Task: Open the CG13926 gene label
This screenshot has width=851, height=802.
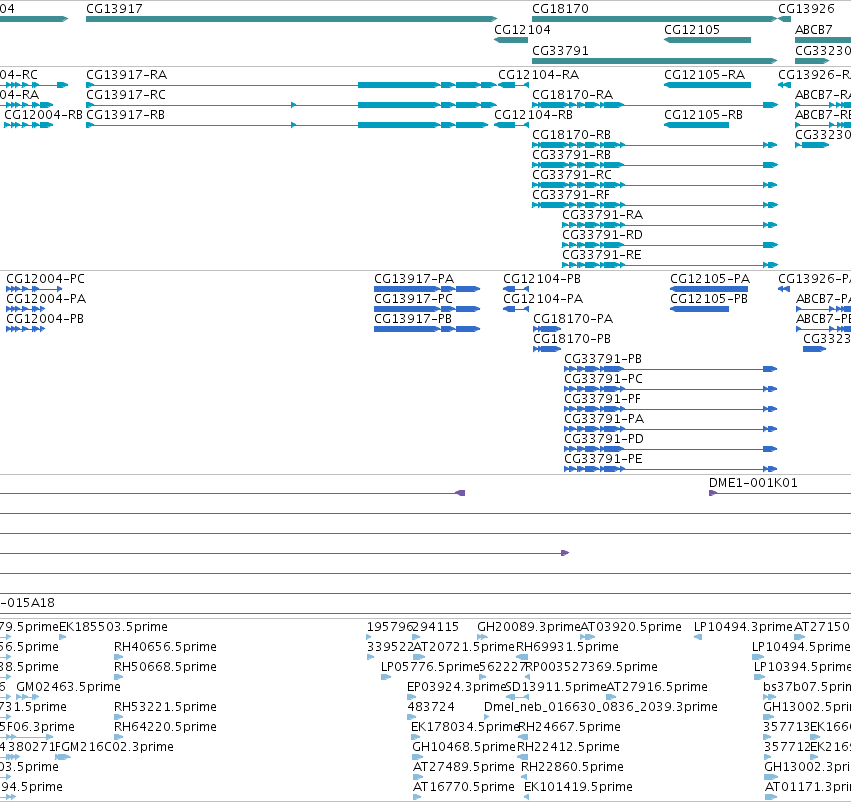Action: pos(806,9)
